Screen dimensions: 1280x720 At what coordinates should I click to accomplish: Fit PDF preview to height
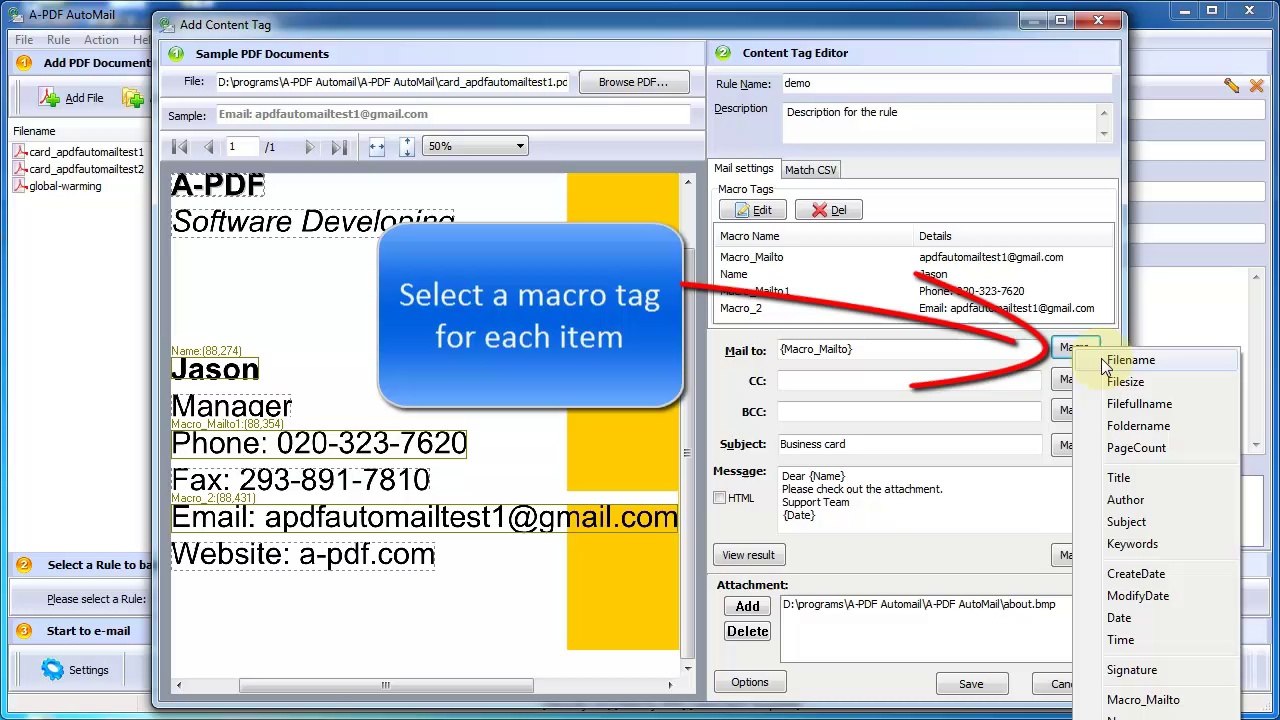[x=407, y=147]
